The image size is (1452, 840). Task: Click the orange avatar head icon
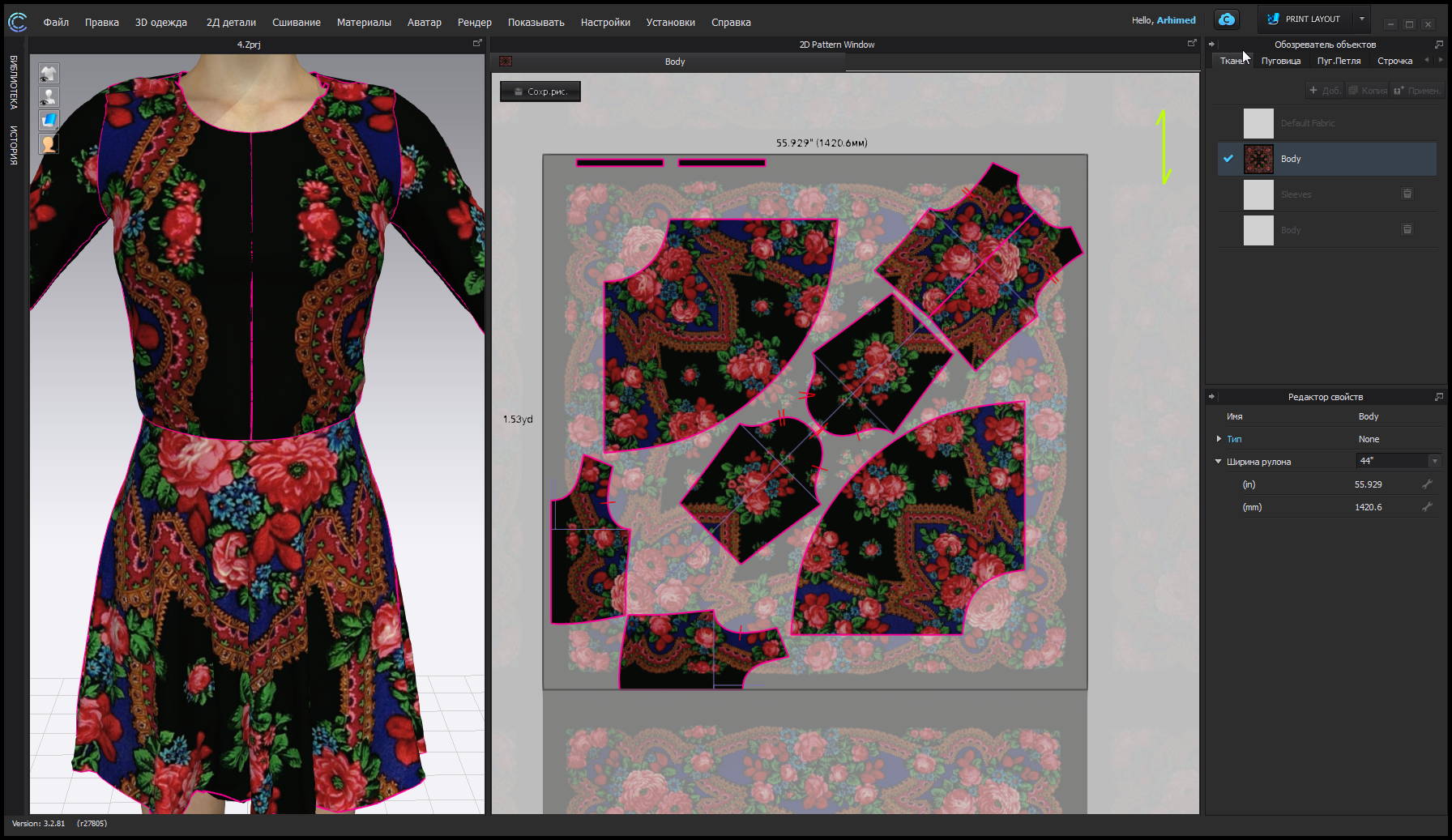click(49, 144)
